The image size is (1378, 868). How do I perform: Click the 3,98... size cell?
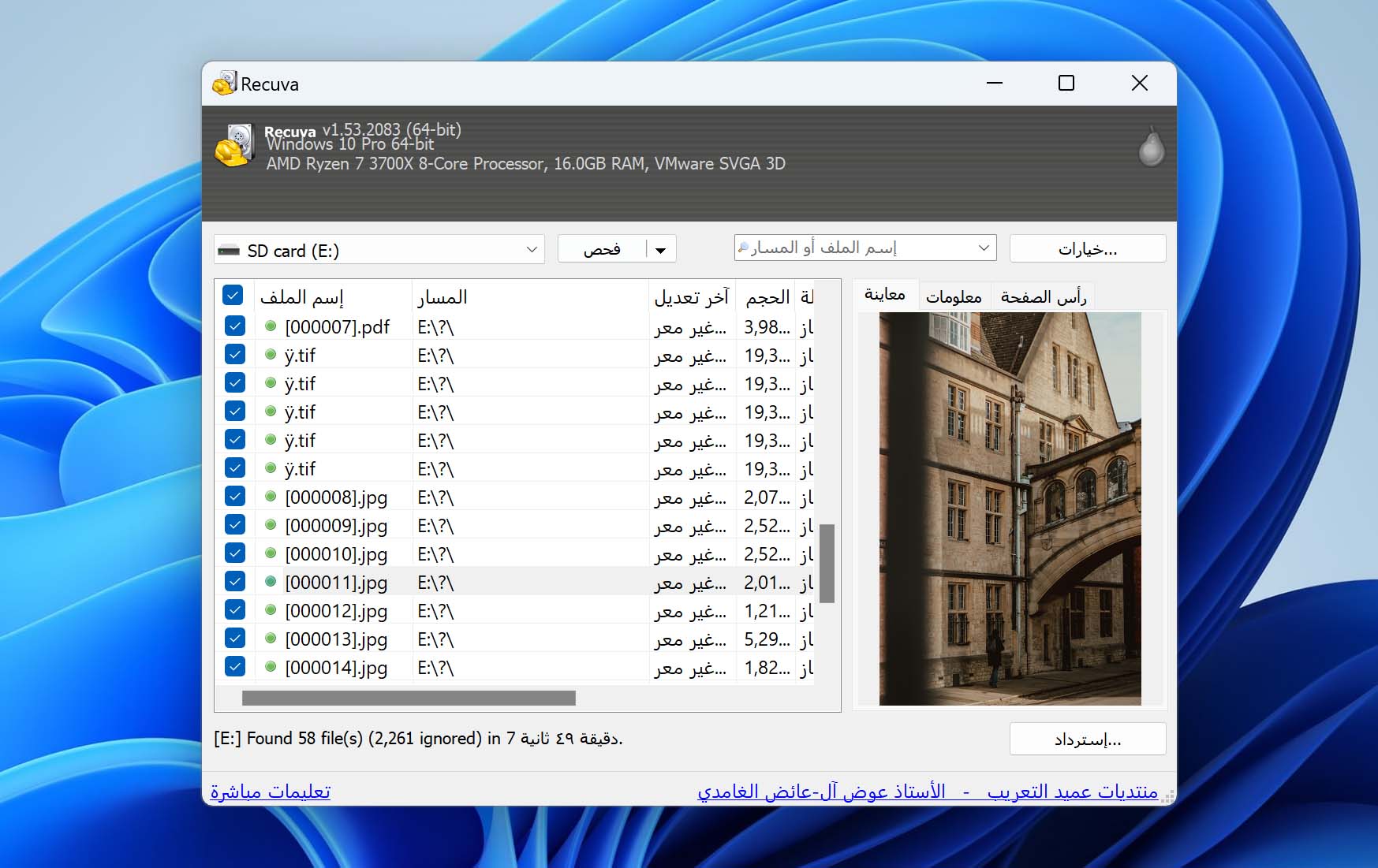click(x=767, y=326)
